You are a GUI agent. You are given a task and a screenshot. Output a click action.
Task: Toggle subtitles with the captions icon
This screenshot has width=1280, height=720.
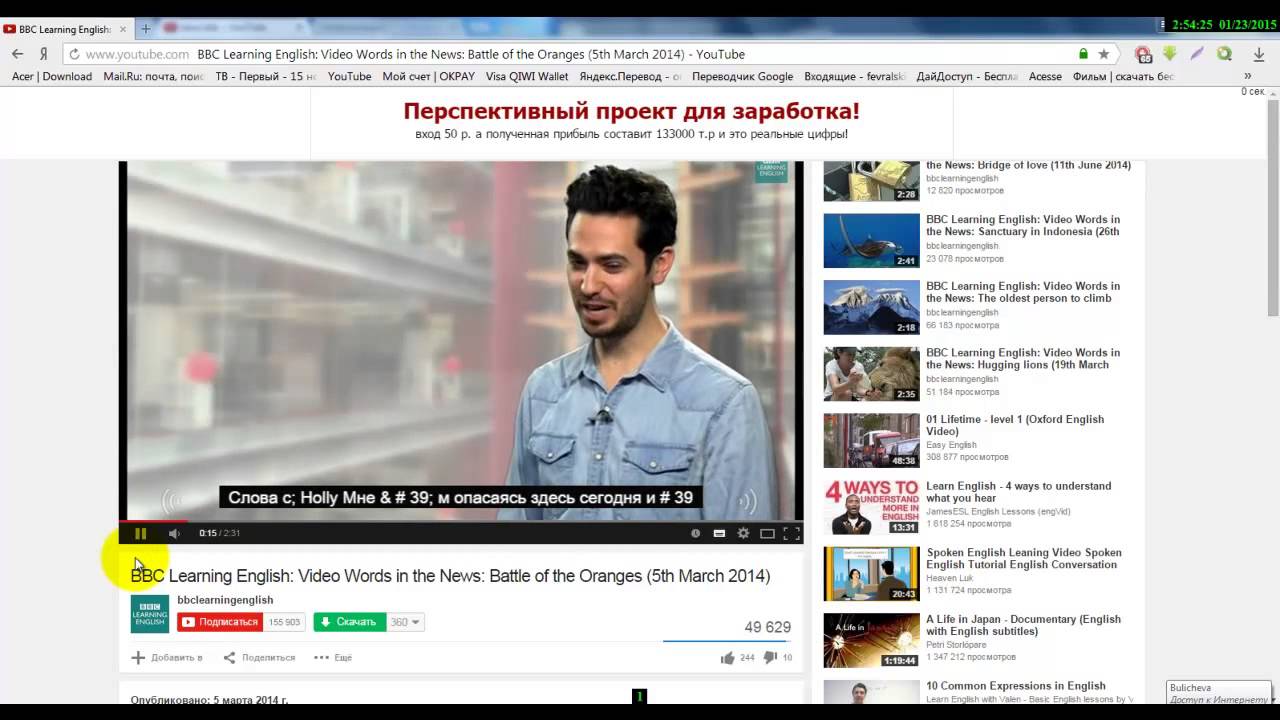coord(719,533)
